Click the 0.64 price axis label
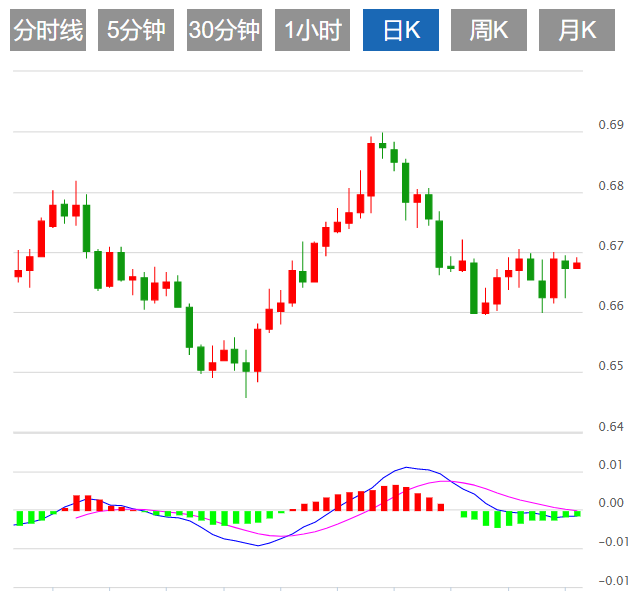This screenshot has height=591, width=638. 611,427
